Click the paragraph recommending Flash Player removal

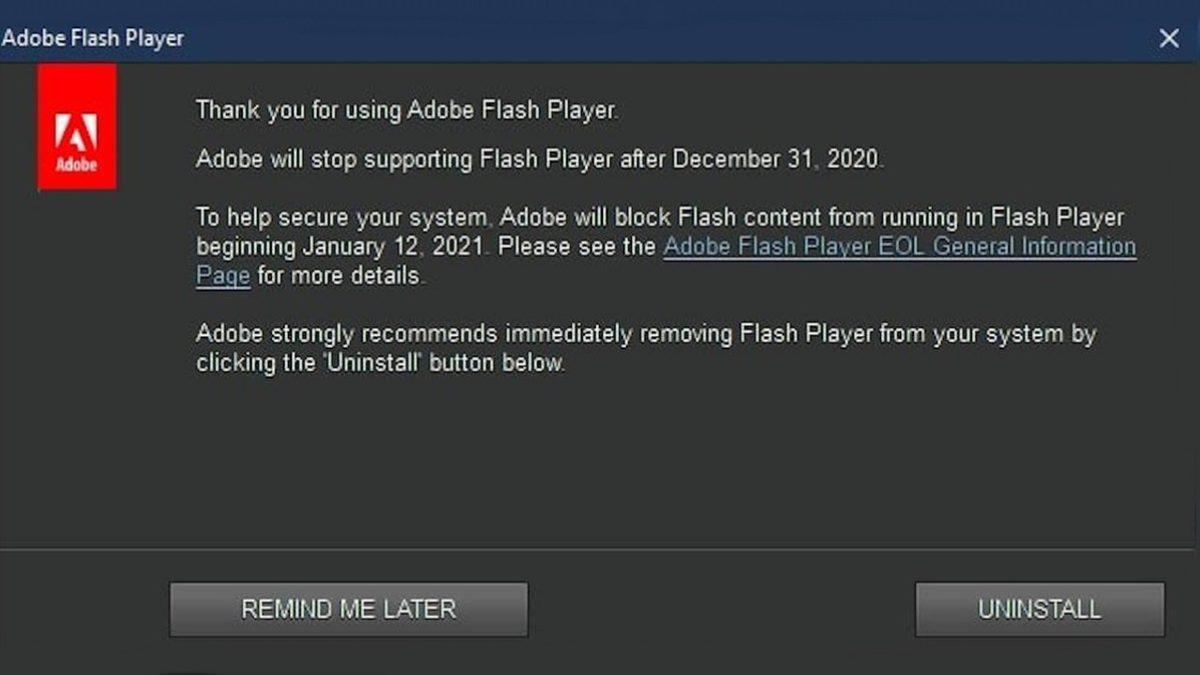point(650,348)
